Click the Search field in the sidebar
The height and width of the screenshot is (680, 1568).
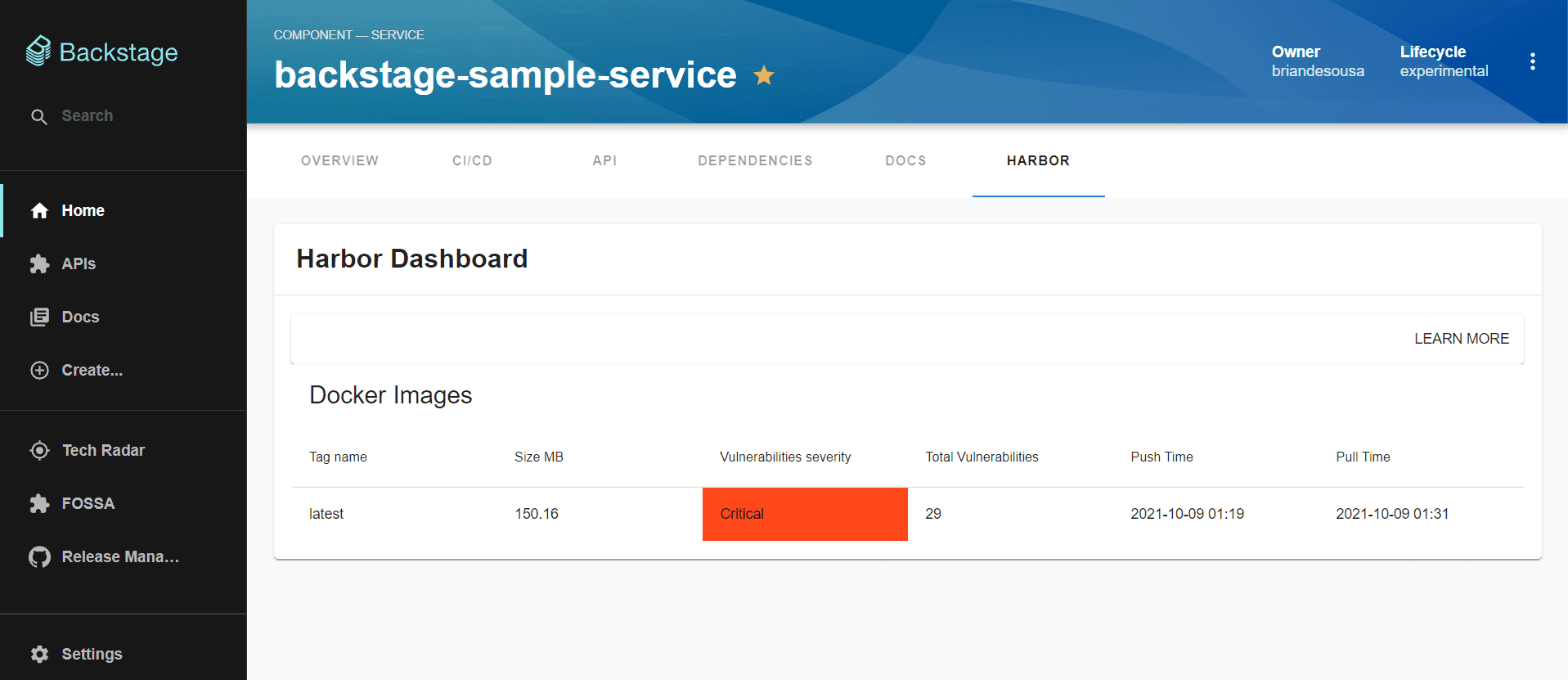[123, 116]
